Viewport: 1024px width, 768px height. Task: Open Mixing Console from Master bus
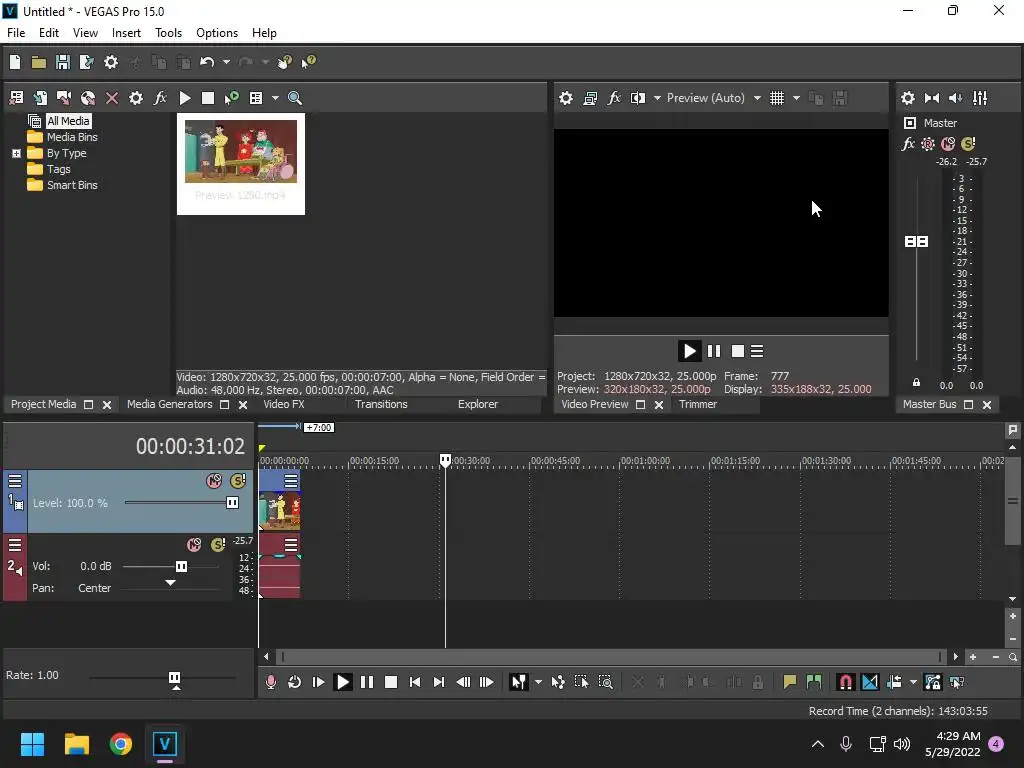[980, 98]
